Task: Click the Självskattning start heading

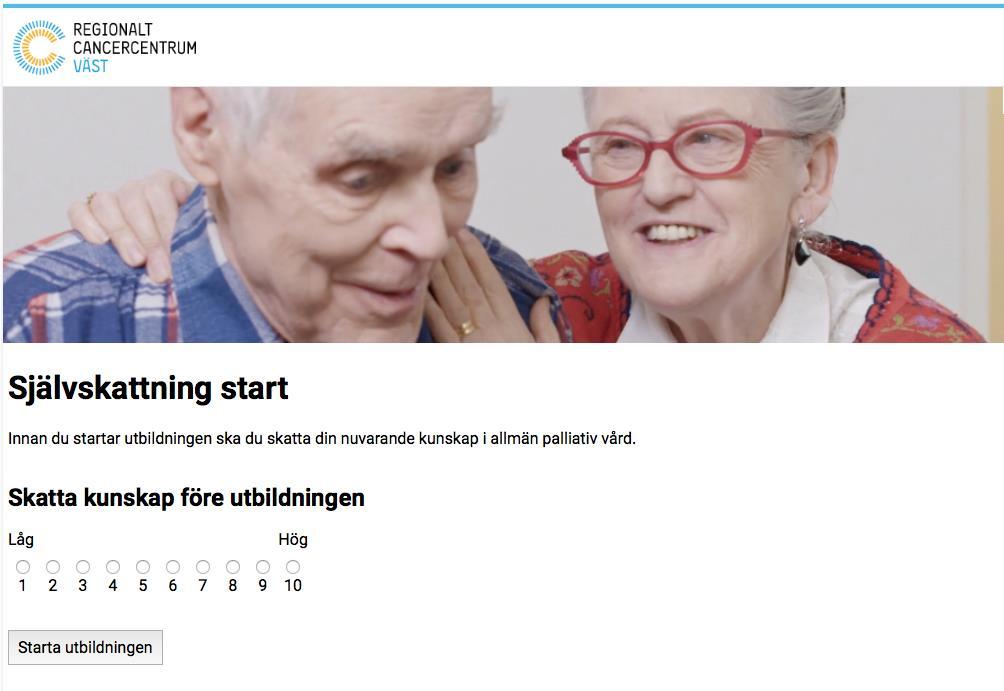Action: pyautogui.click(x=148, y=389)
